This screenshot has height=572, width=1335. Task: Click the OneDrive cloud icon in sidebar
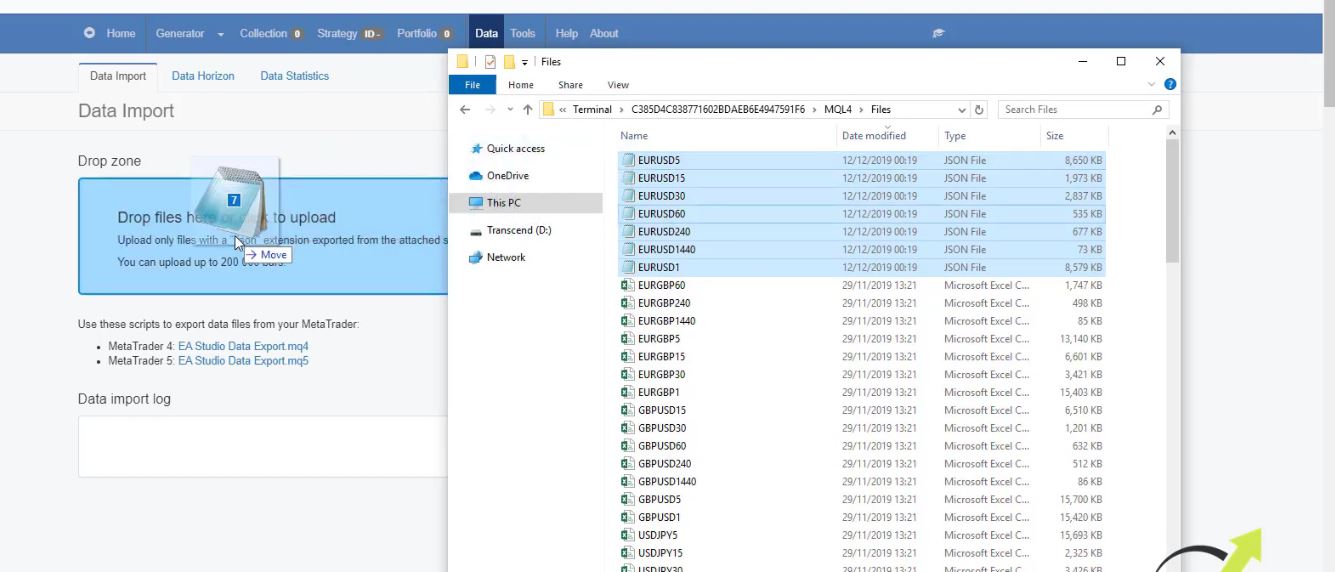[x=476, y=176]
